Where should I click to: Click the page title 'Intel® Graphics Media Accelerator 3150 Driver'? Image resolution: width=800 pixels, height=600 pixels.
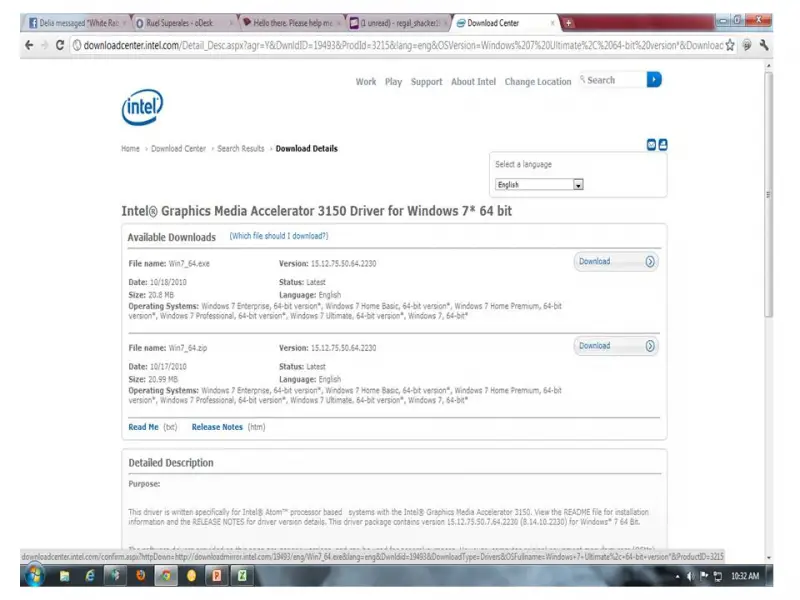316,211
